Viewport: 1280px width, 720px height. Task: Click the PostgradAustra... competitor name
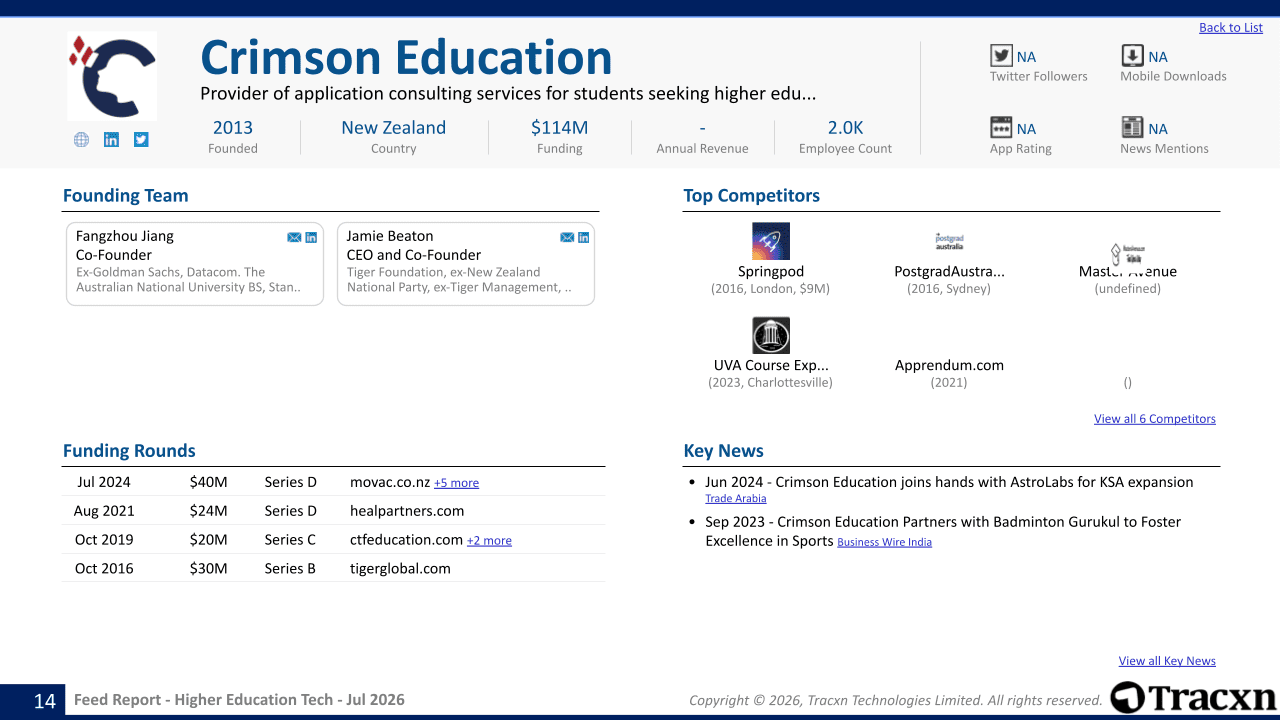950,272
